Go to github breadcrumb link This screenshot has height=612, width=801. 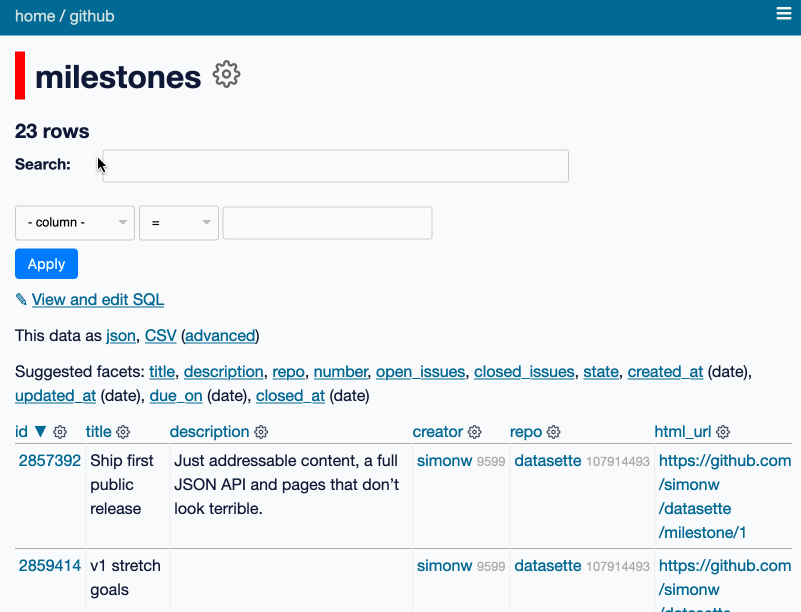(x=92, y=16)
